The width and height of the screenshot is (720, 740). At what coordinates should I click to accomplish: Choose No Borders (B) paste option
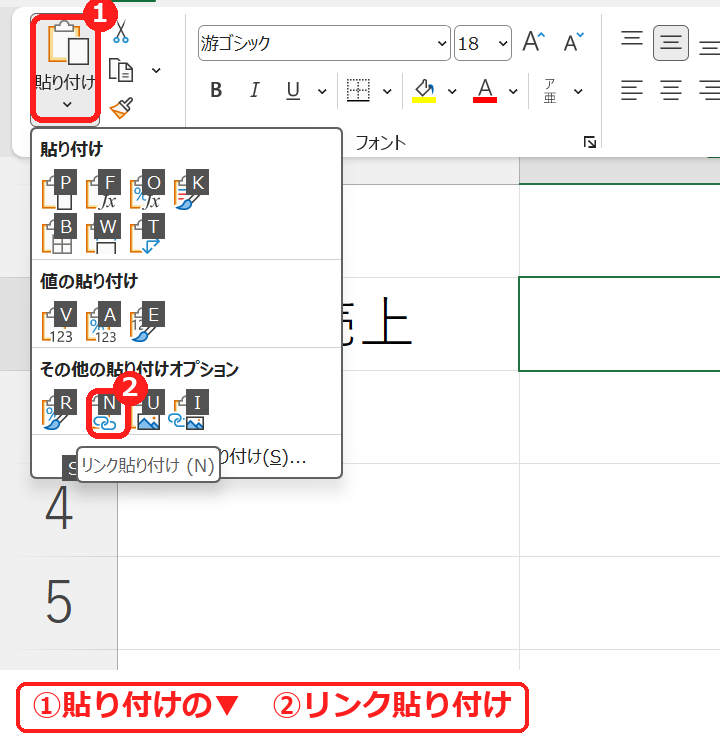[59, 234]
